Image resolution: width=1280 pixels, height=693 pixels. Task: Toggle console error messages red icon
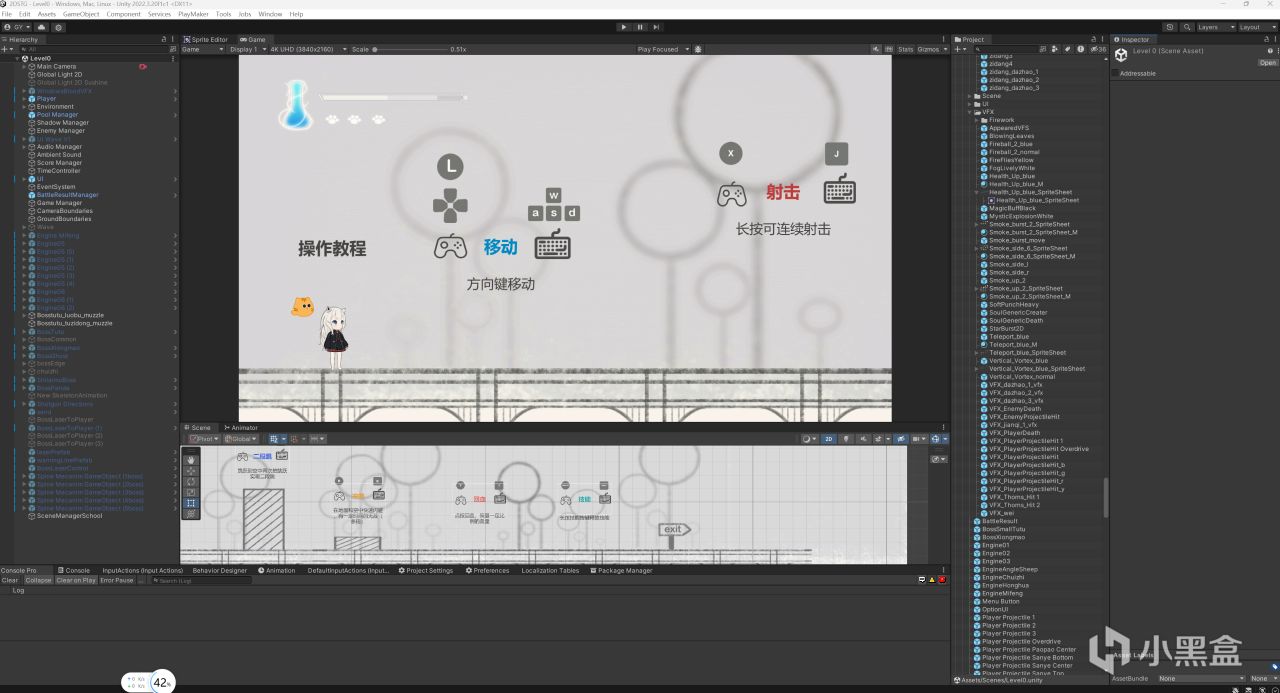click(x=943, y=579)
